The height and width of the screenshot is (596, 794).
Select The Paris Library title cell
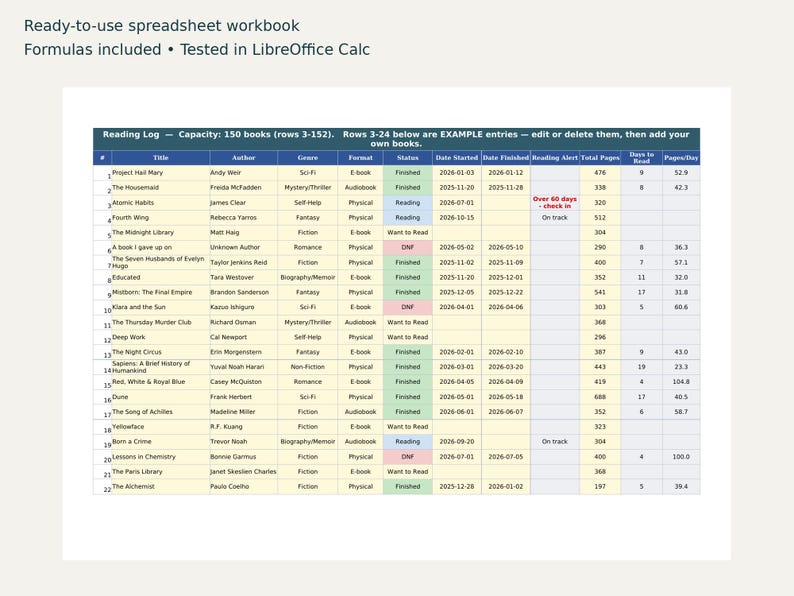(x=161, y=471)
